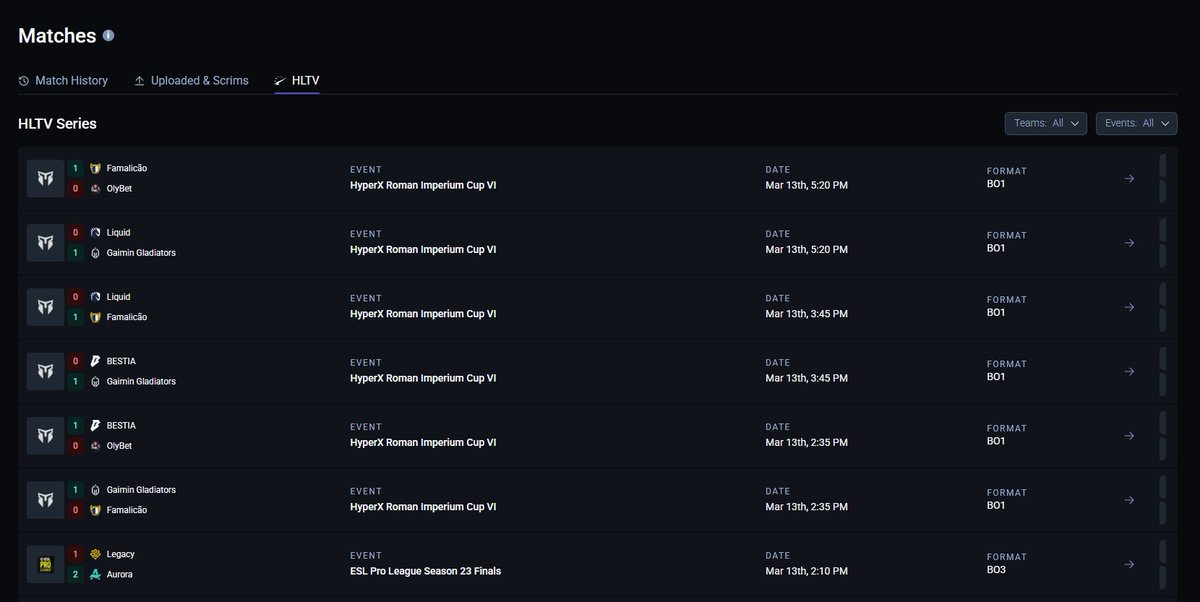Switch to the Match History tab
Screen dimensions: 1200x602
(x=63, y=80)
